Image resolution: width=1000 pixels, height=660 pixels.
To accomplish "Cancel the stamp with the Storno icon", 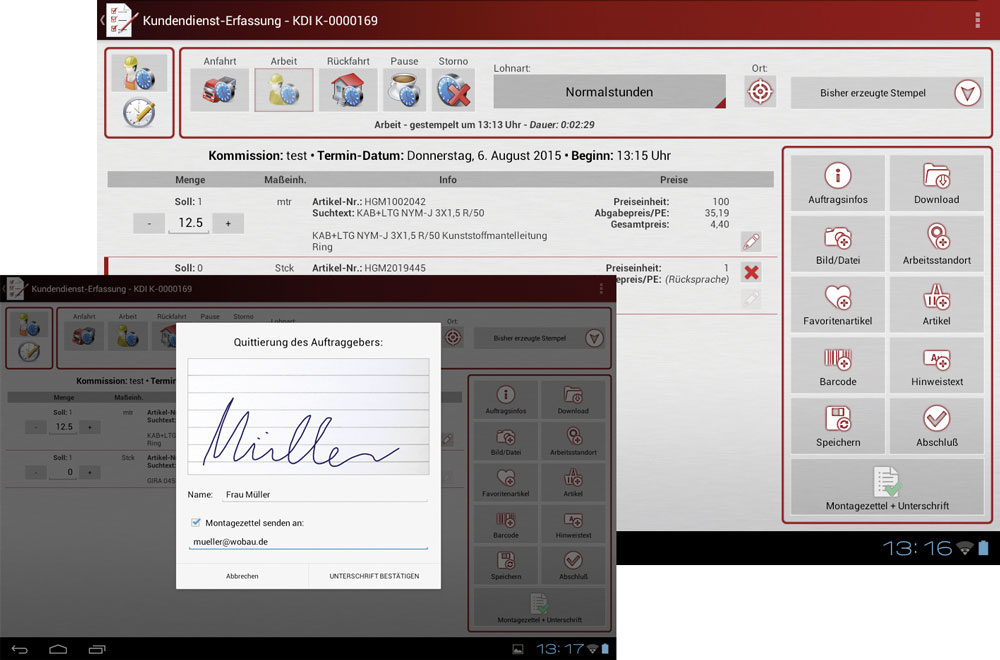I will point(453,90).
